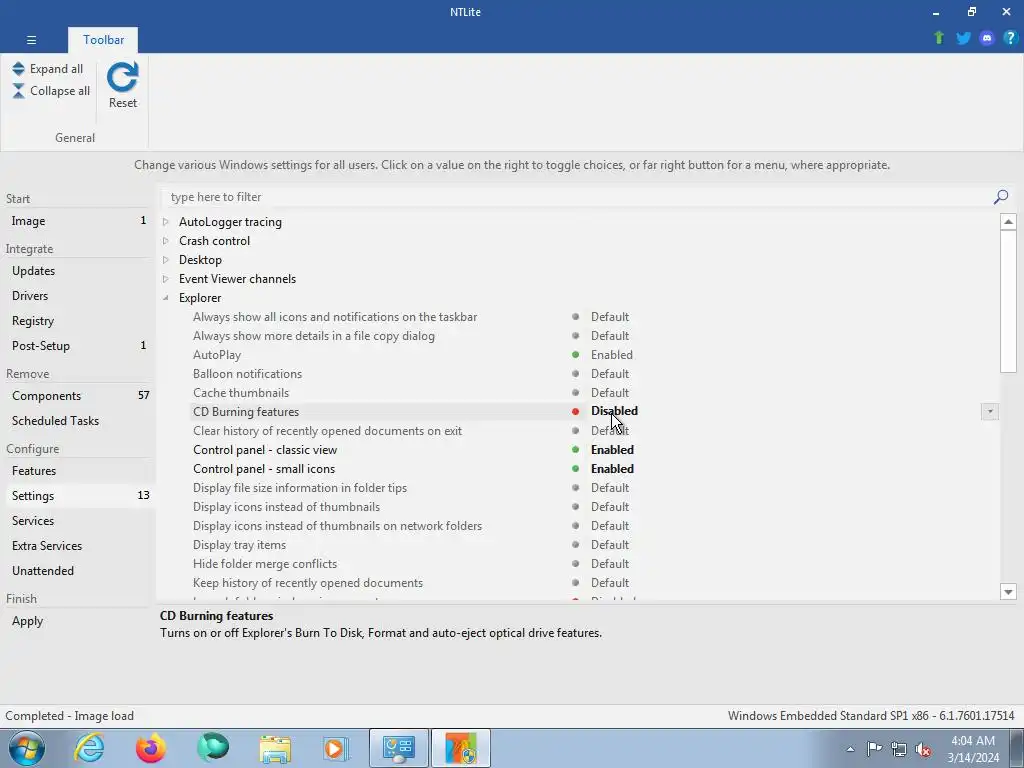
Task: Launch Firefox from the taskbar
Action: (151, 748)
